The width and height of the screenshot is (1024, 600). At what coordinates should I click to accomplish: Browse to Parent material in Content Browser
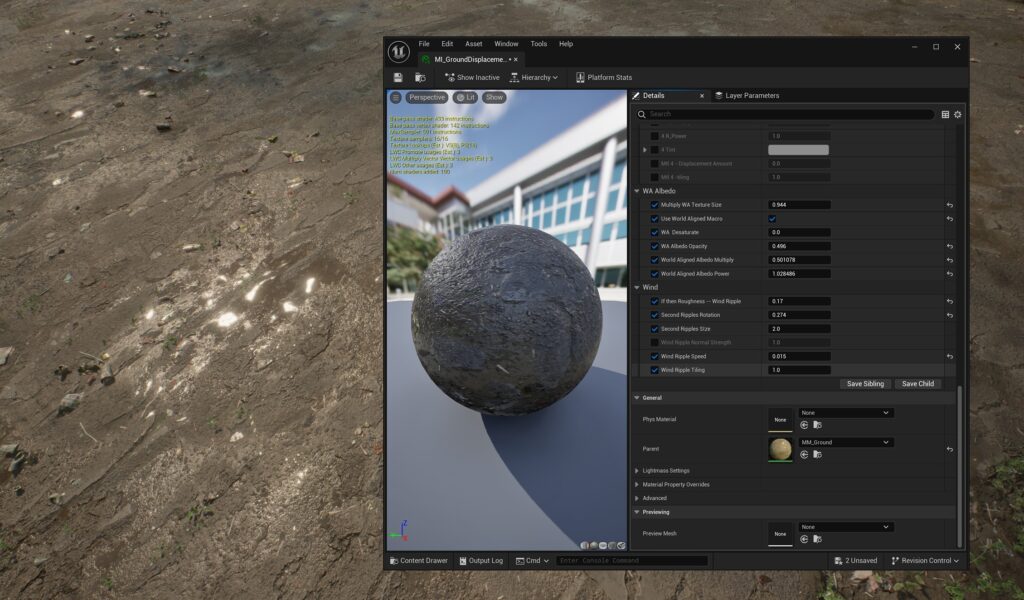(x=817, y=454)
